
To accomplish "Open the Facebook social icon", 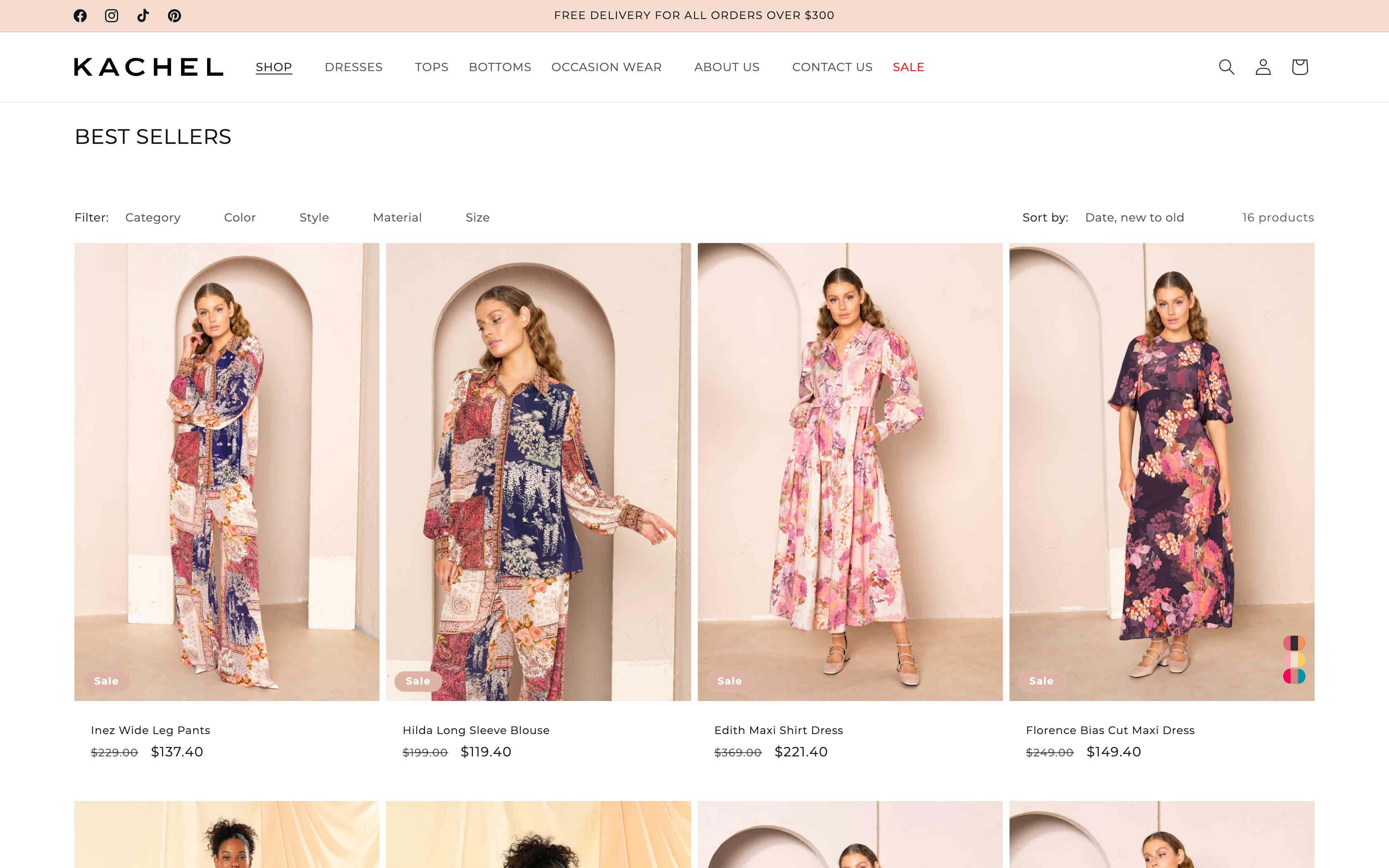I will (x=80, y=16).
